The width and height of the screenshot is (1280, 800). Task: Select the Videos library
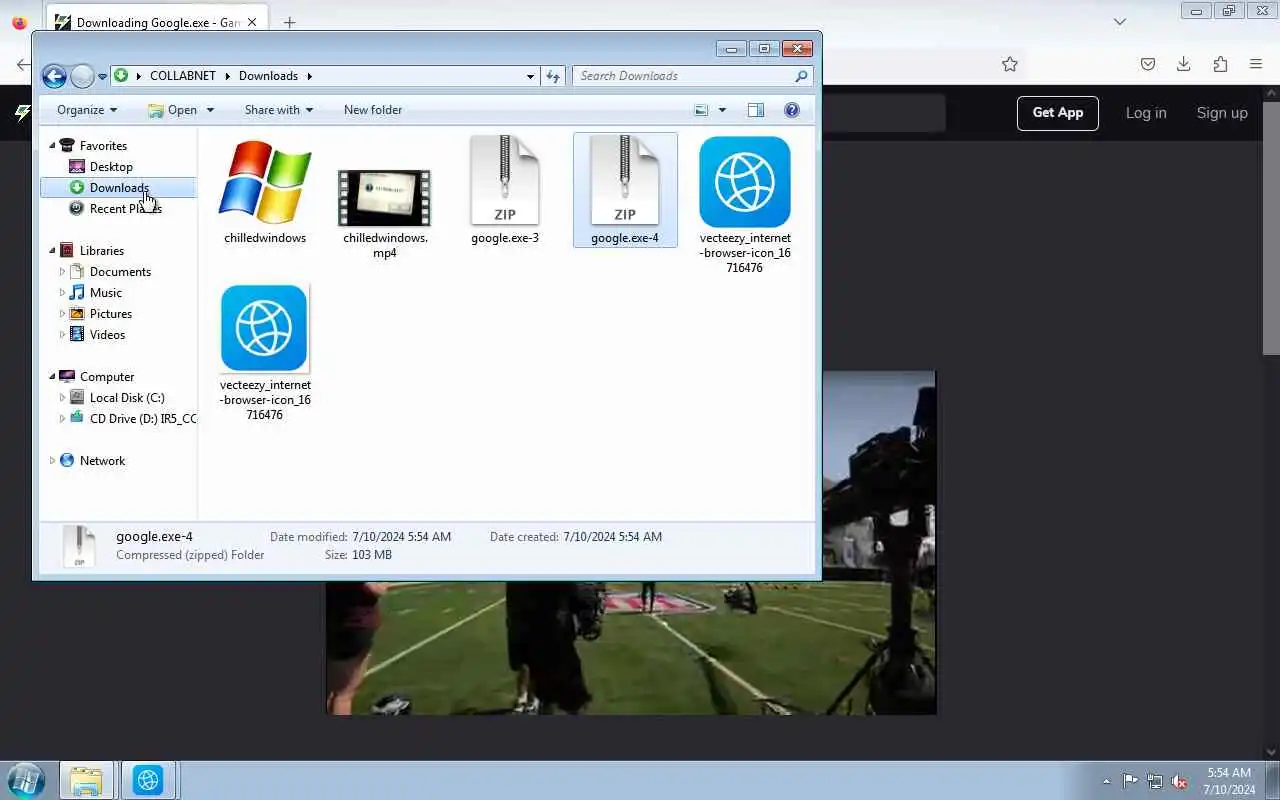coord(107,335)
